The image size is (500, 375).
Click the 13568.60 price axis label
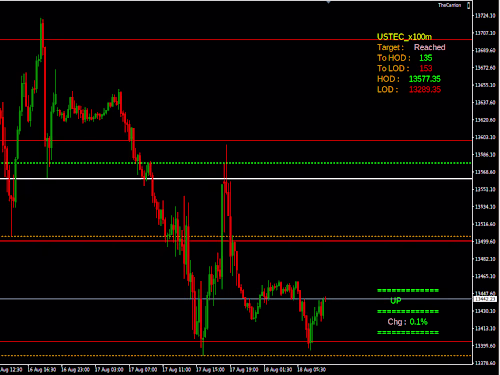coord(485,172)
